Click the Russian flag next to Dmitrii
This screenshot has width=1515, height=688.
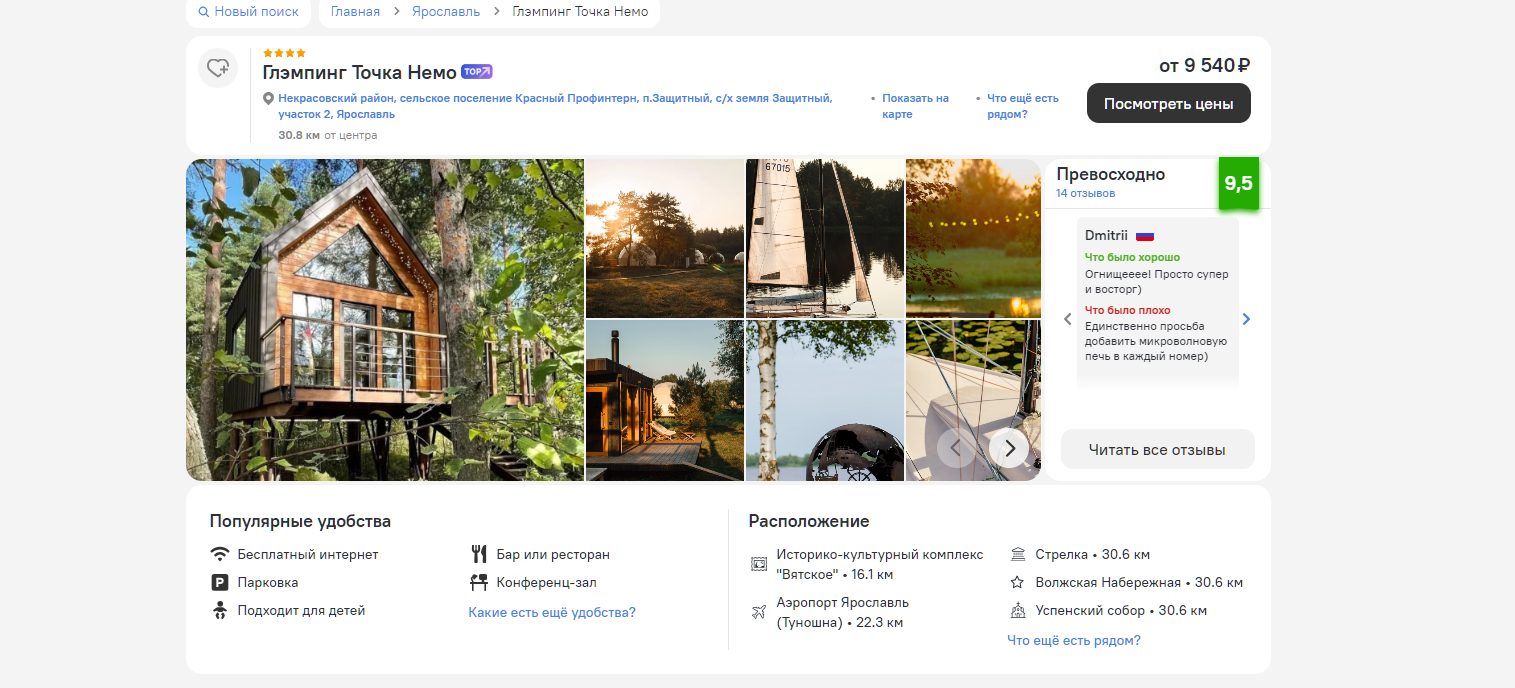click(x=1145, y=236)
